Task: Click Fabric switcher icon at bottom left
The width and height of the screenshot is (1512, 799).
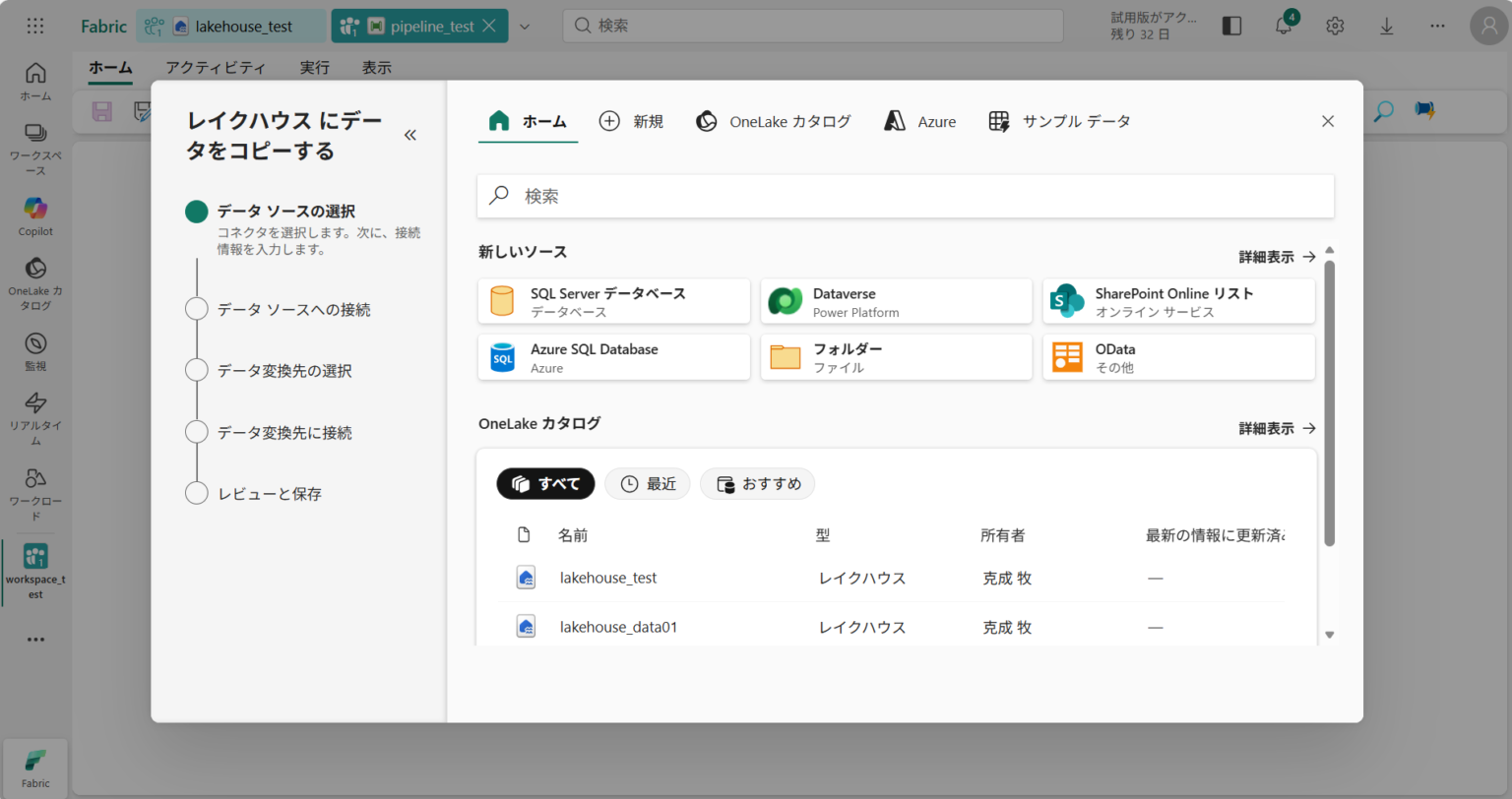Action: [35, 768]
